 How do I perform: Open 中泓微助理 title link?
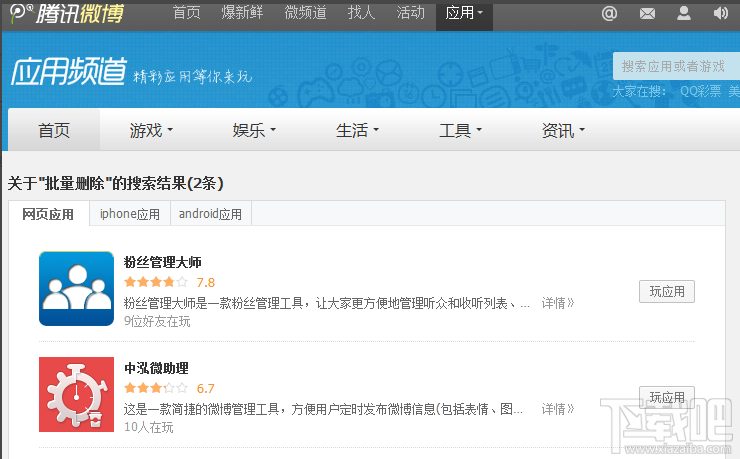coord(156,368)
